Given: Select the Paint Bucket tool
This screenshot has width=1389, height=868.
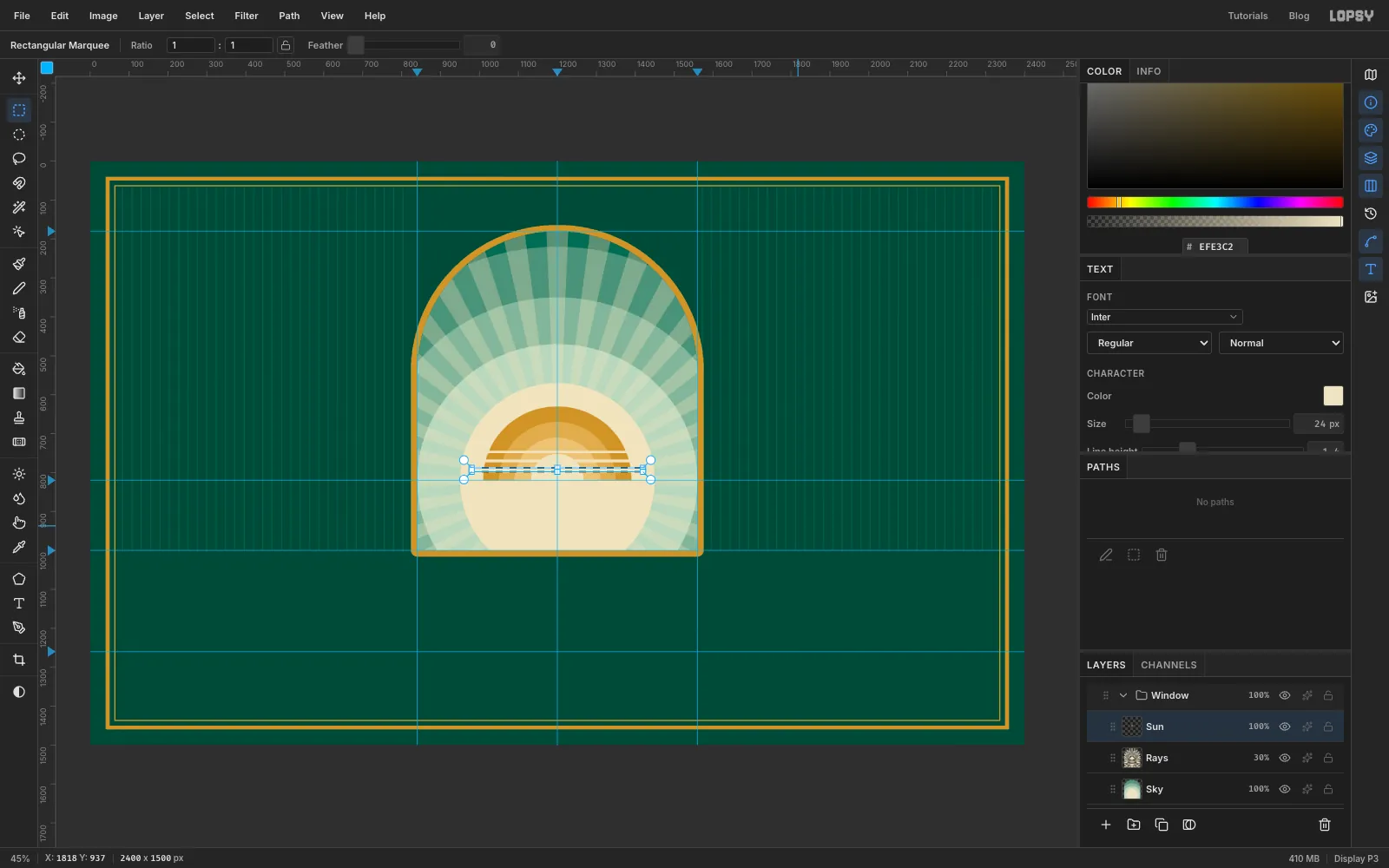Looking at the screenshot, I should pyautogui.click(x=19, y=369).
